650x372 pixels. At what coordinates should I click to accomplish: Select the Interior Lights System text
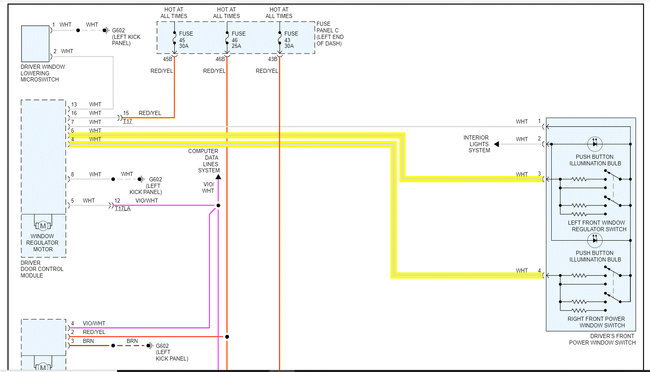[477, 144]
